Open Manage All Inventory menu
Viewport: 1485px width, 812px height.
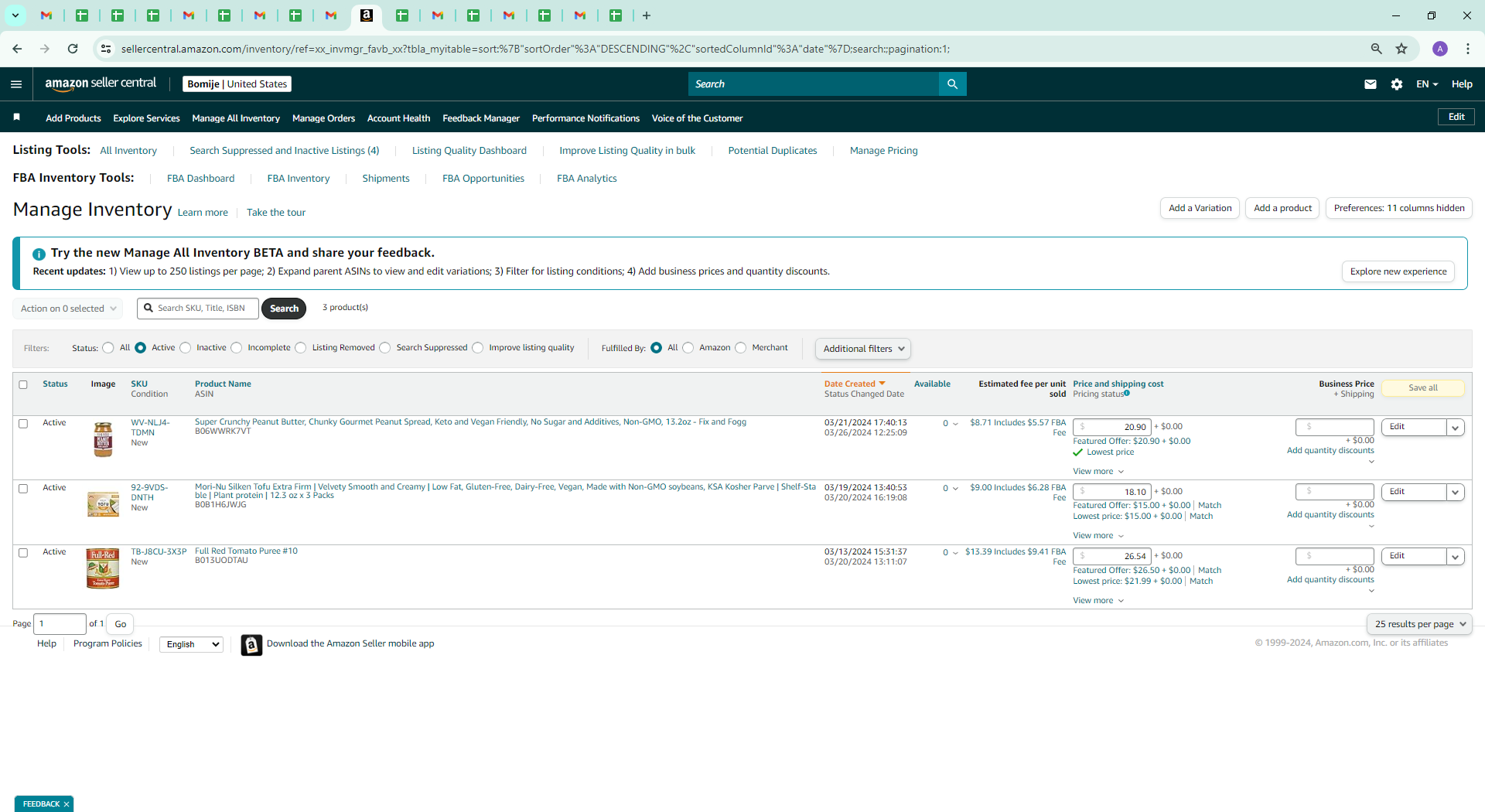coord(236,118)
